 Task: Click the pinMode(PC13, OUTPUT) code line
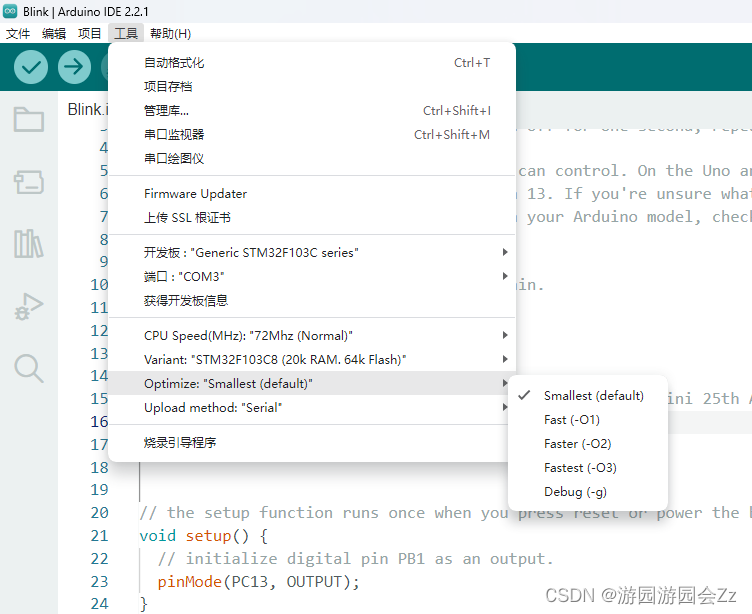(258, 582)
